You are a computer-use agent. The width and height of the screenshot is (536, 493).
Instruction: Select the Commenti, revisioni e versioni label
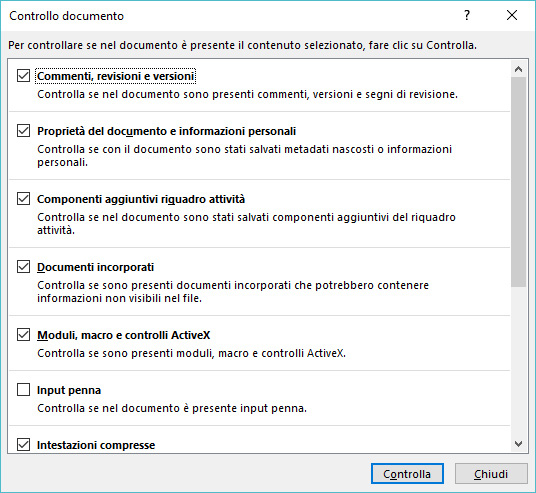(116, 76)
